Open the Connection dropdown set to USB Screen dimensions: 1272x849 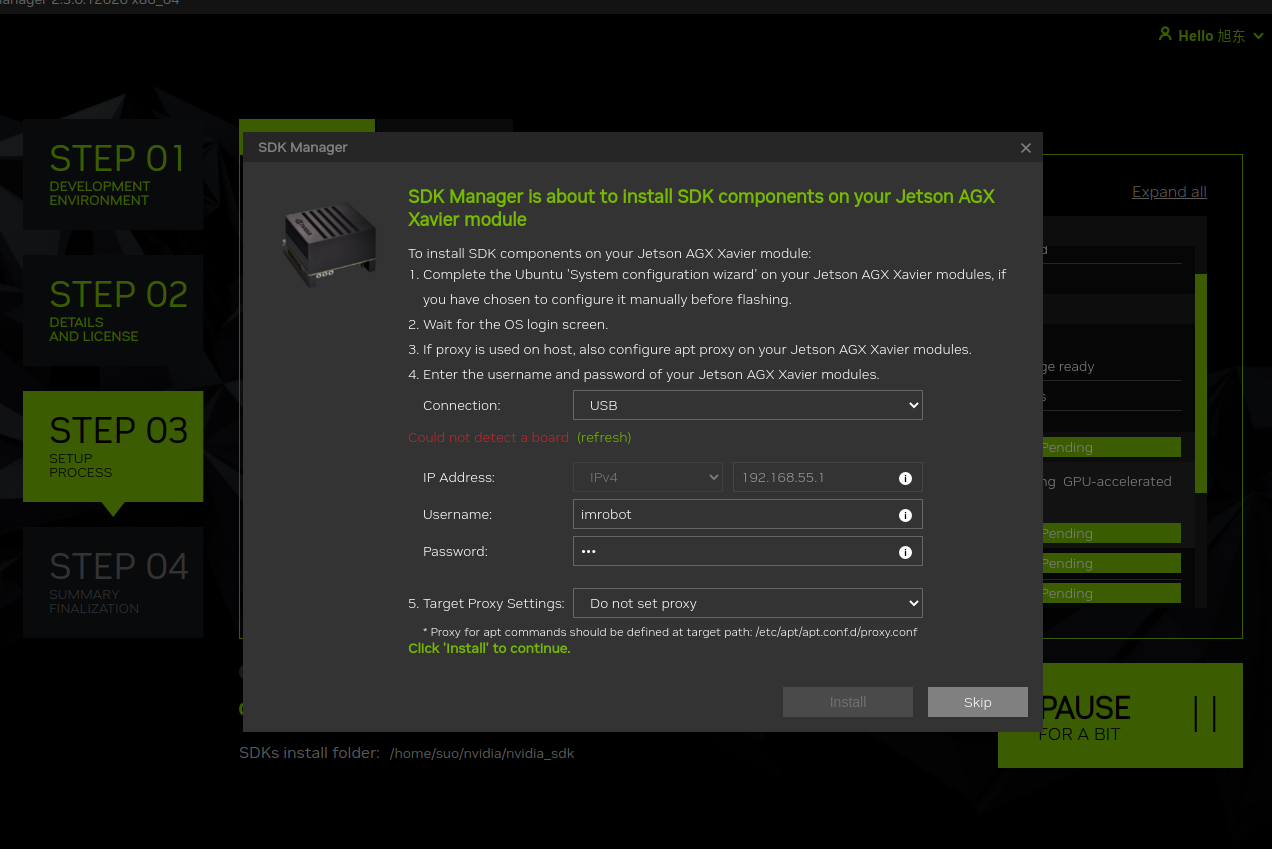point(747,405)
